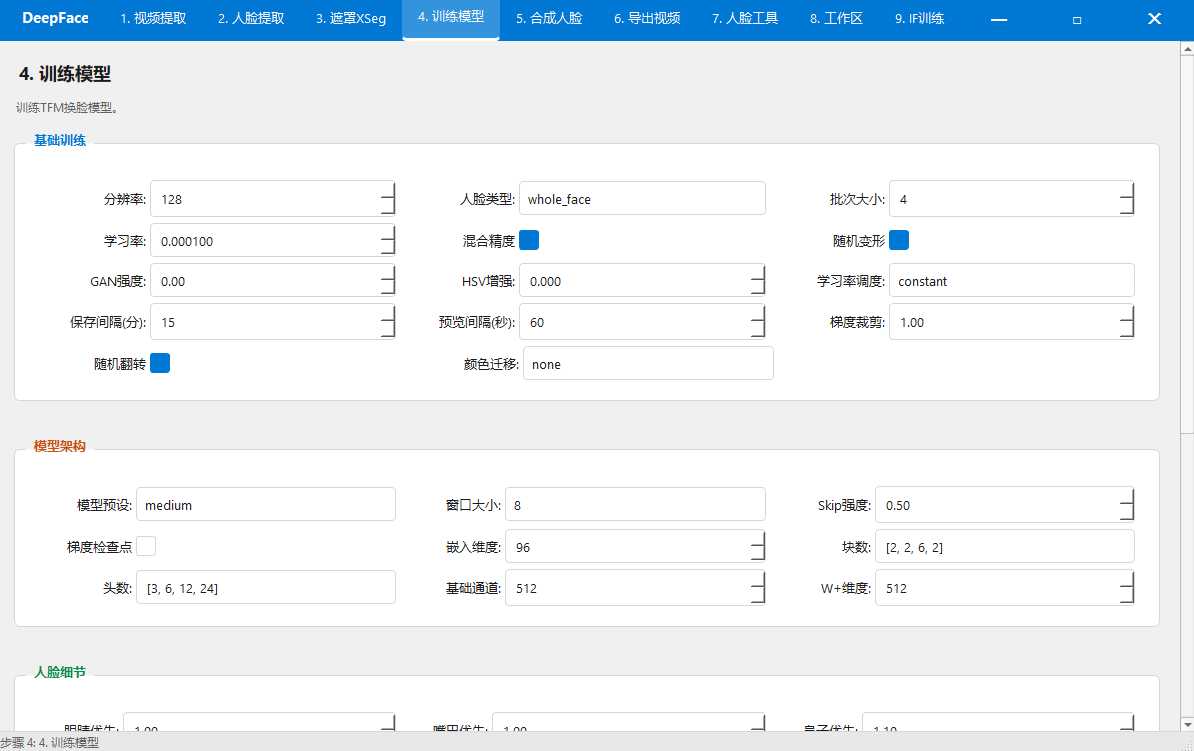Close the DeepFace window

pos(1154,19)
